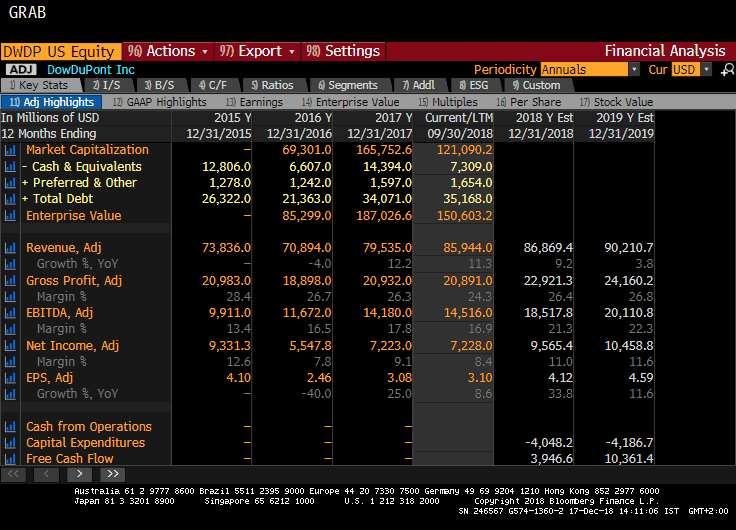
Task: Switch to the Ratios tab
Action: pyautogui.click(x=272, y=86)
